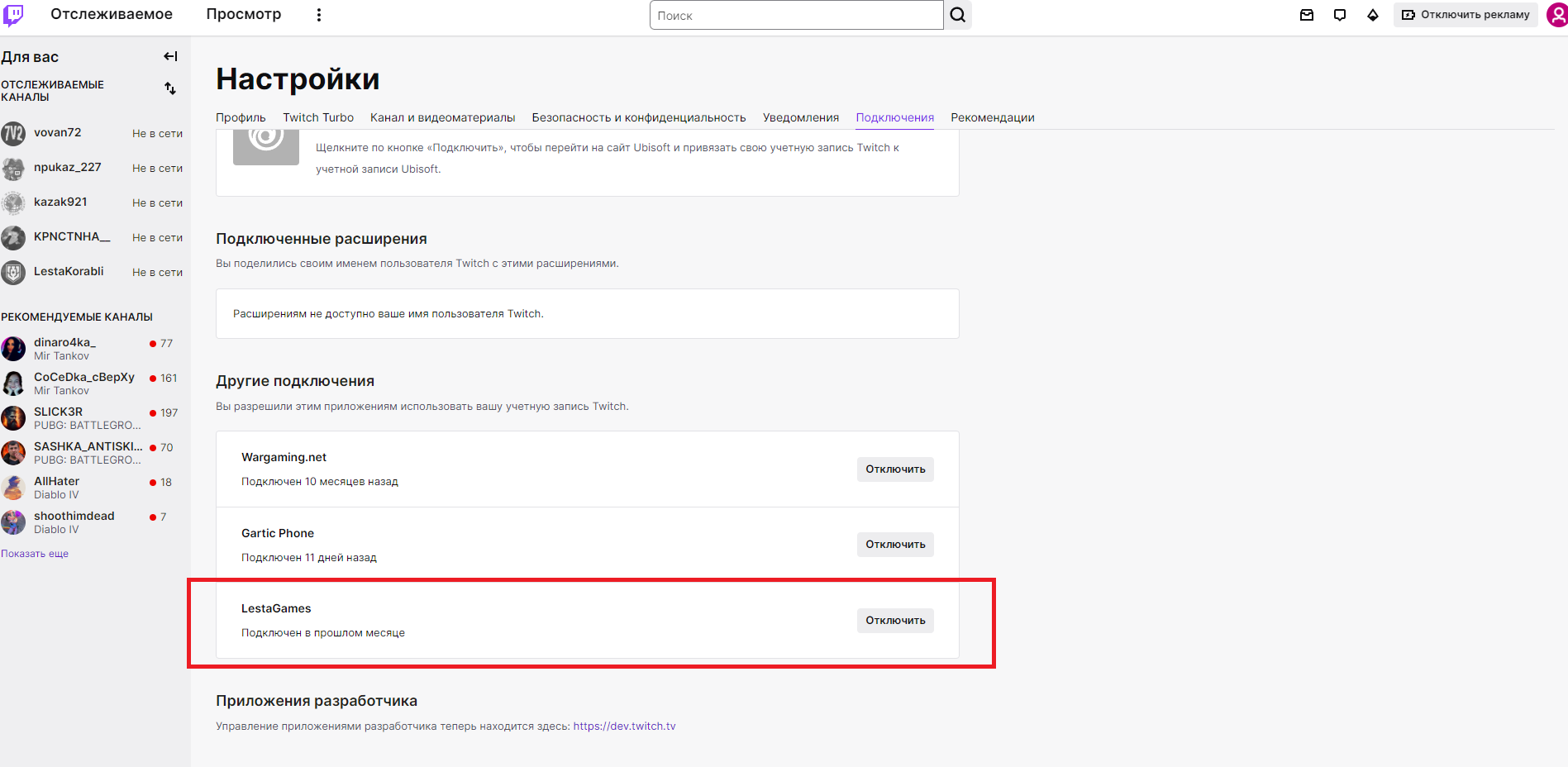Click the Отключить рекламу button
This screenshot has height=767, width=1568.
point(1466,15)
